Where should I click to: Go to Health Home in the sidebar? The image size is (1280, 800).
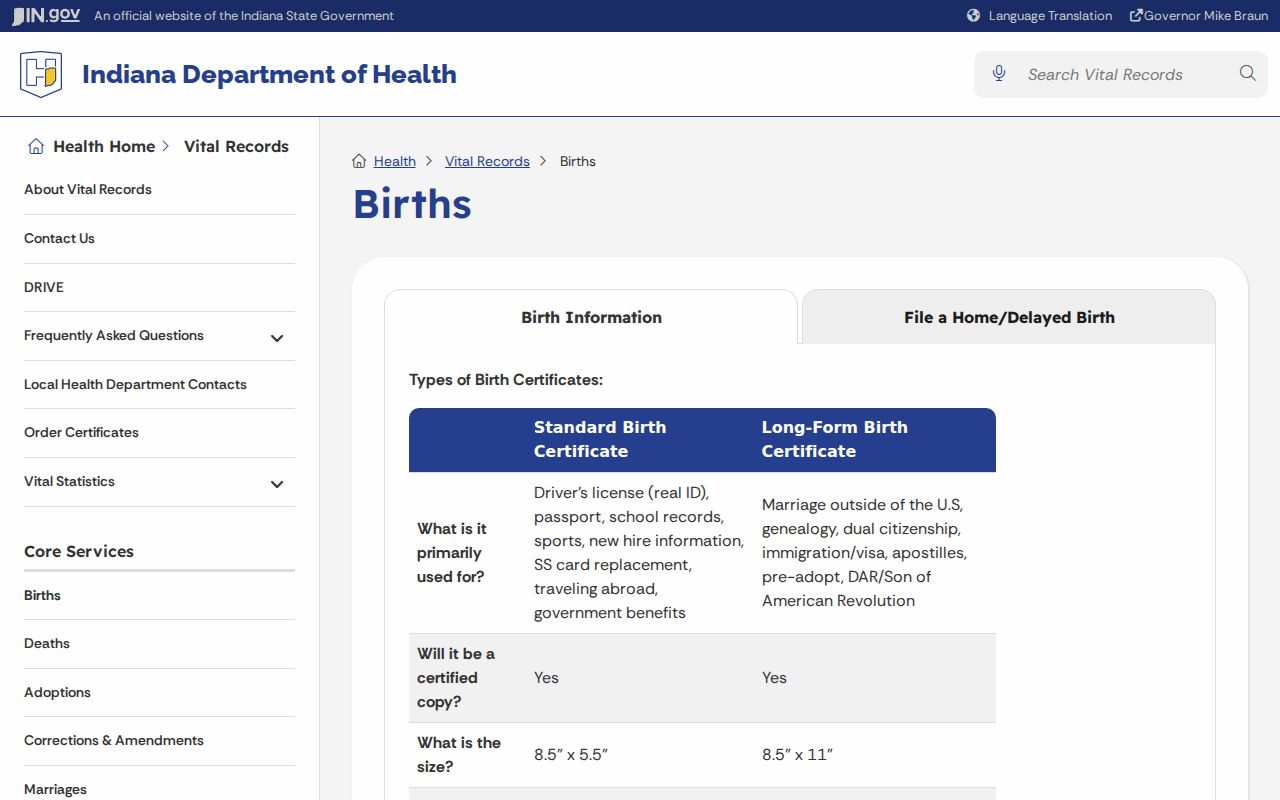tap(104, 146)
